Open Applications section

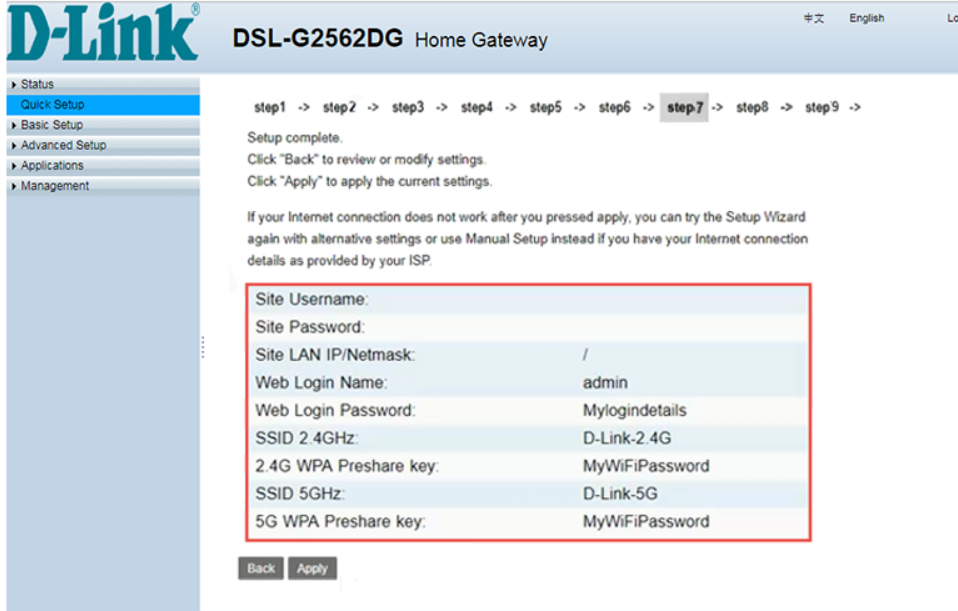pos(52,166)
